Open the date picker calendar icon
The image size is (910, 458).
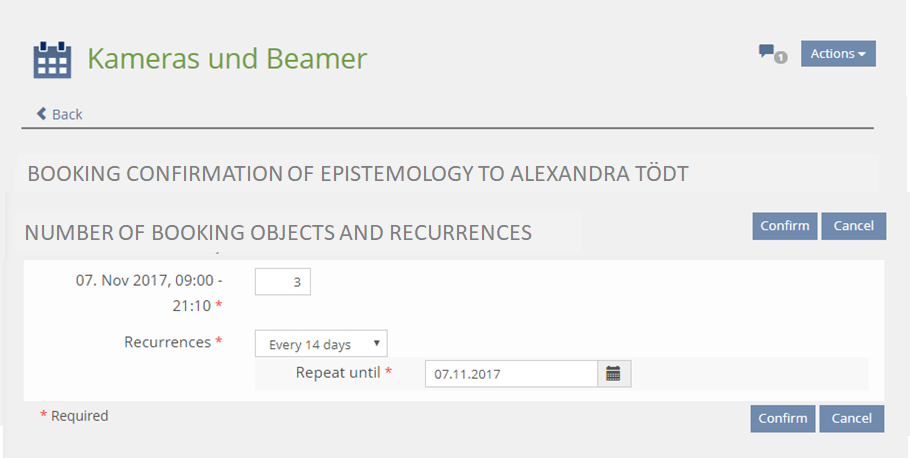pos(614,374)
